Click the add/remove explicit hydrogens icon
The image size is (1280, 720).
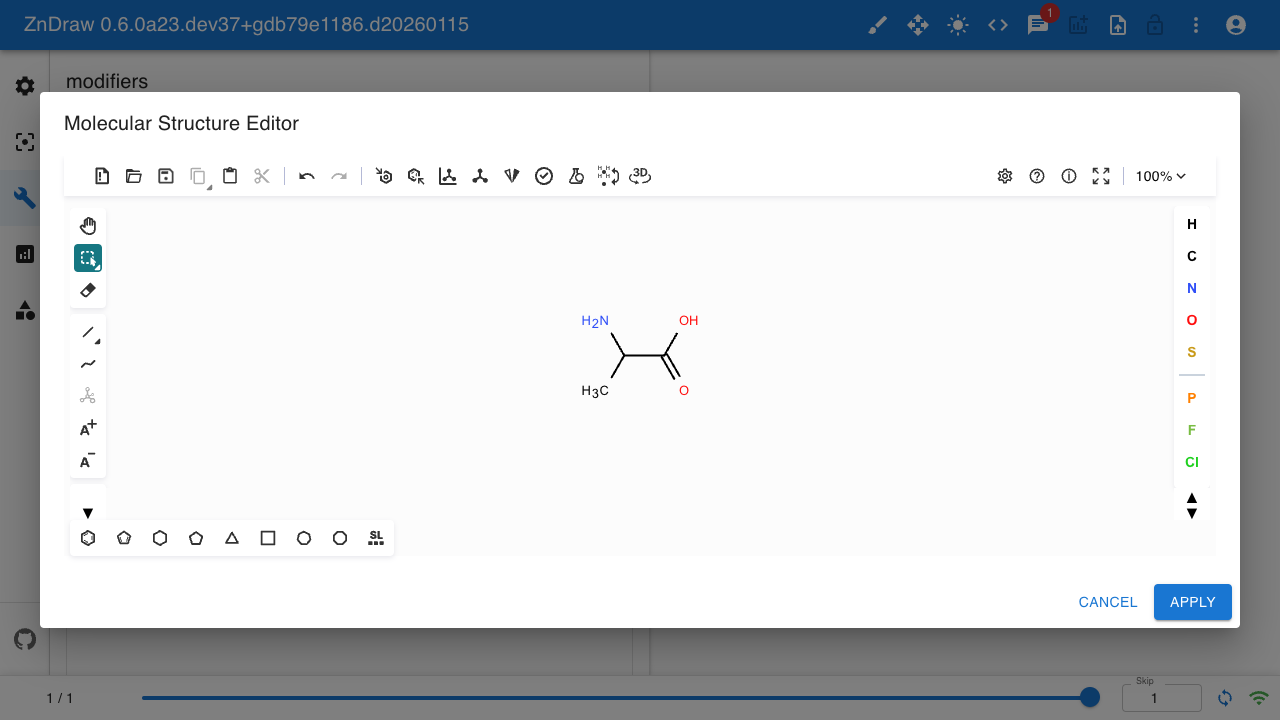click(608, 176)
